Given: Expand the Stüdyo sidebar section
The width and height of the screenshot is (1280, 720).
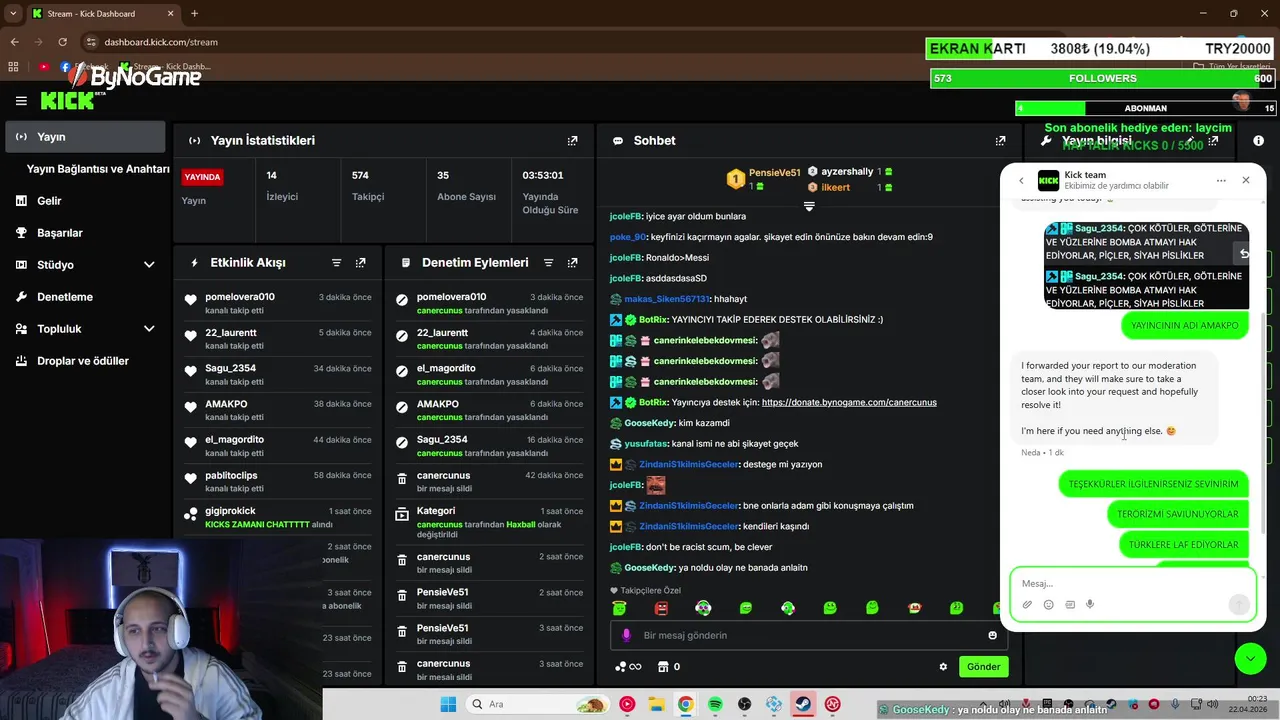Looking at the screenshot, I should 149,265.
